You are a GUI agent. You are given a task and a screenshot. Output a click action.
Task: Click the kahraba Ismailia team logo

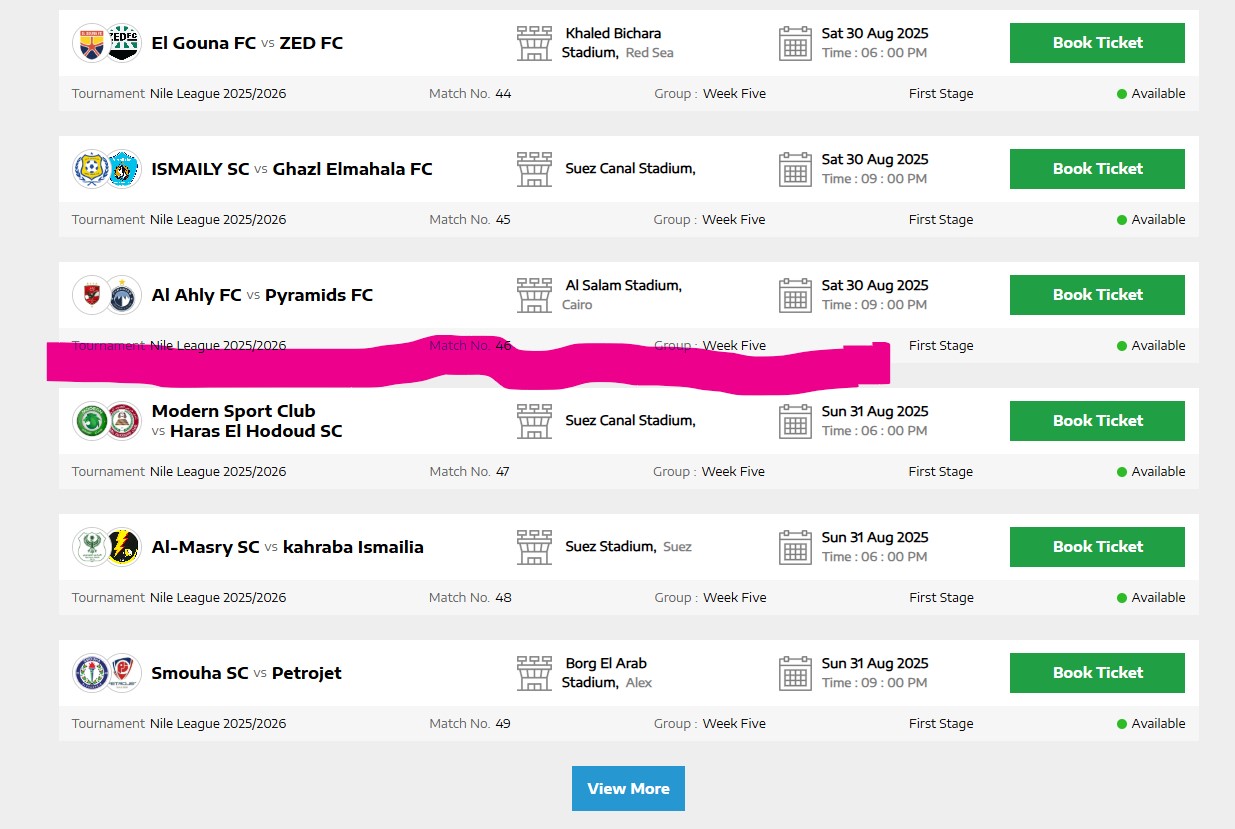pyautogui.click(x=123, y=547)
